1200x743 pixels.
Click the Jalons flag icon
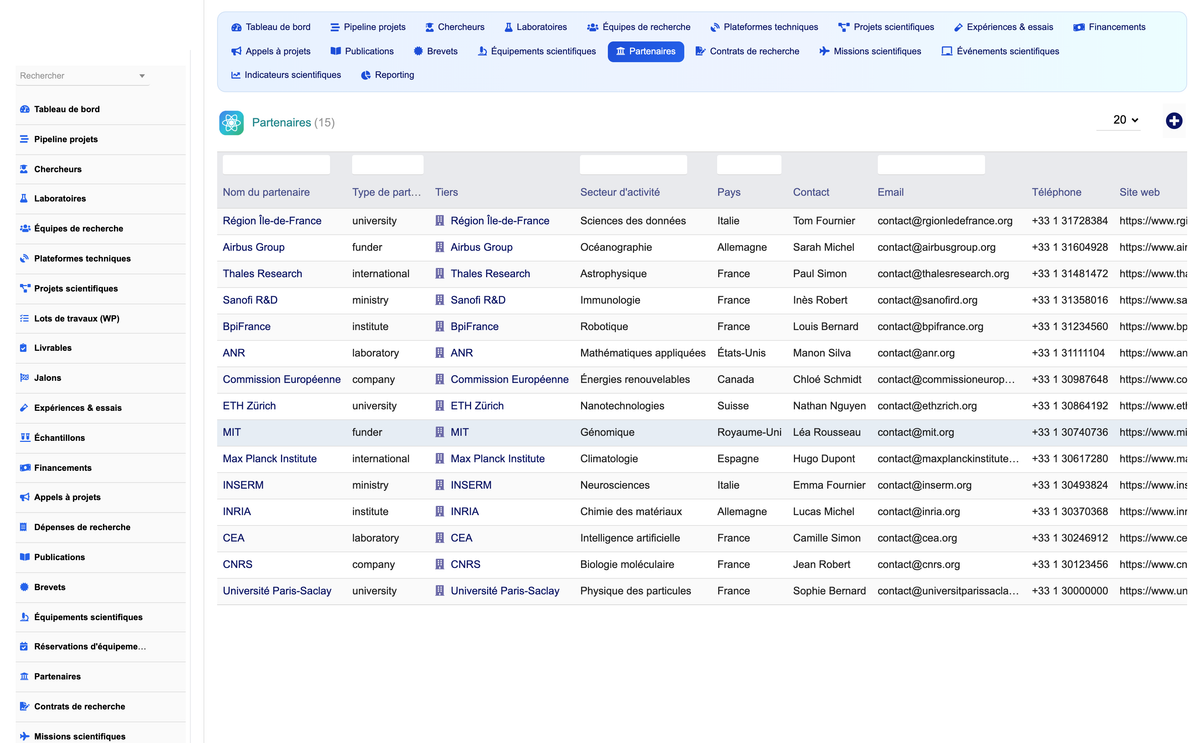click(x=24, y=378)
